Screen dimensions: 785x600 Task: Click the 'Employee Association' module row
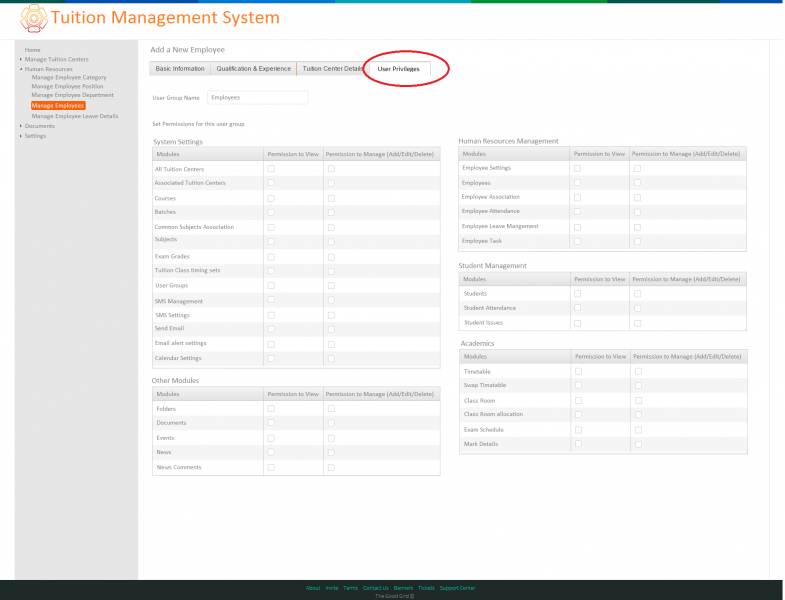click(x=602, y=197)
